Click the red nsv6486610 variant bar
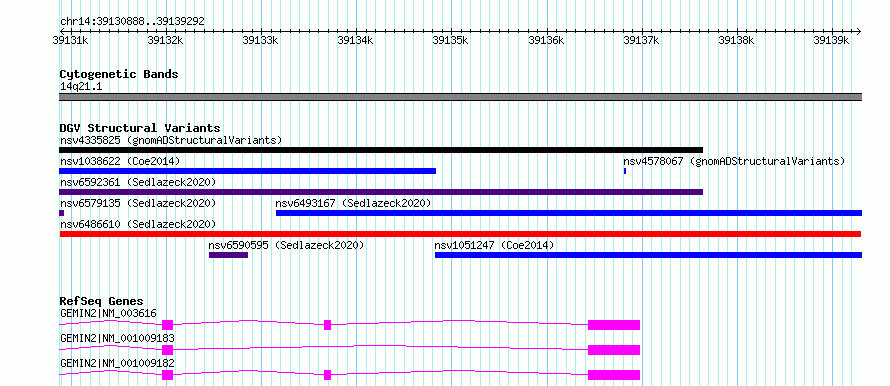Image resolution: width=890 pixels, height=386 pixels. pos(460,234)
